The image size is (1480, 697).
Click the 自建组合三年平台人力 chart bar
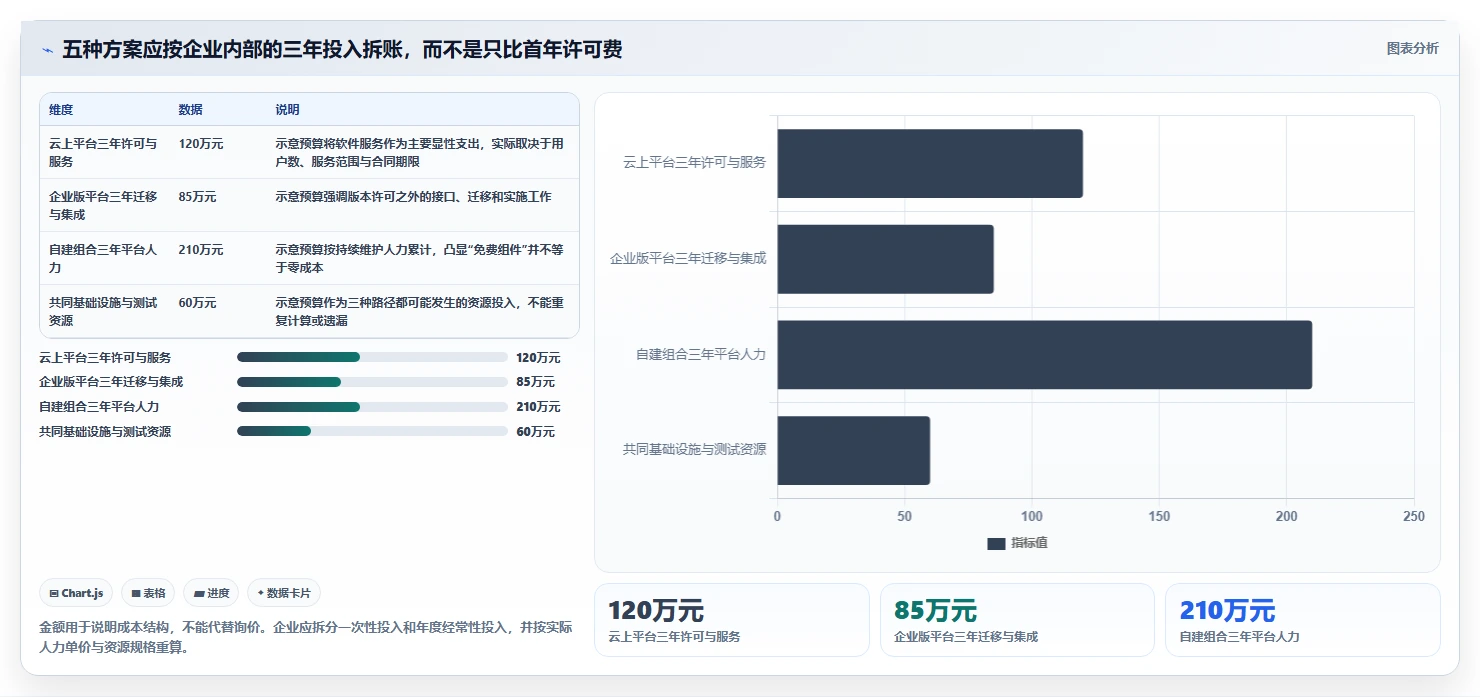pyautogui.click(x=1044, y=354)
